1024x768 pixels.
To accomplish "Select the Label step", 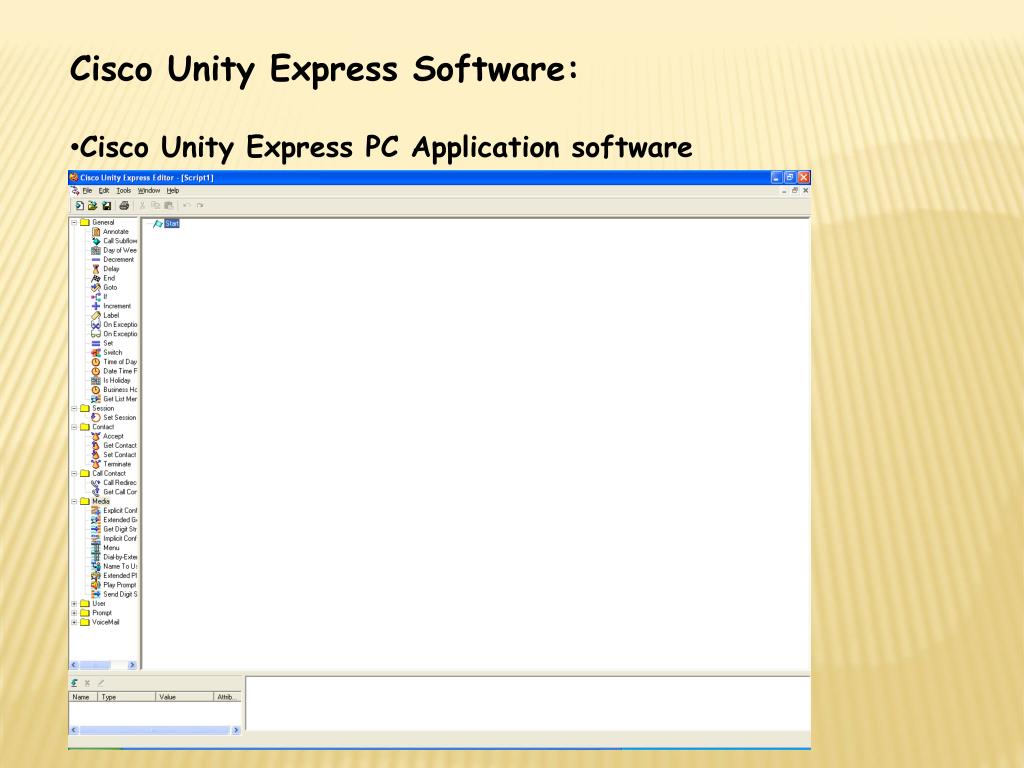I will pos(105,315).
